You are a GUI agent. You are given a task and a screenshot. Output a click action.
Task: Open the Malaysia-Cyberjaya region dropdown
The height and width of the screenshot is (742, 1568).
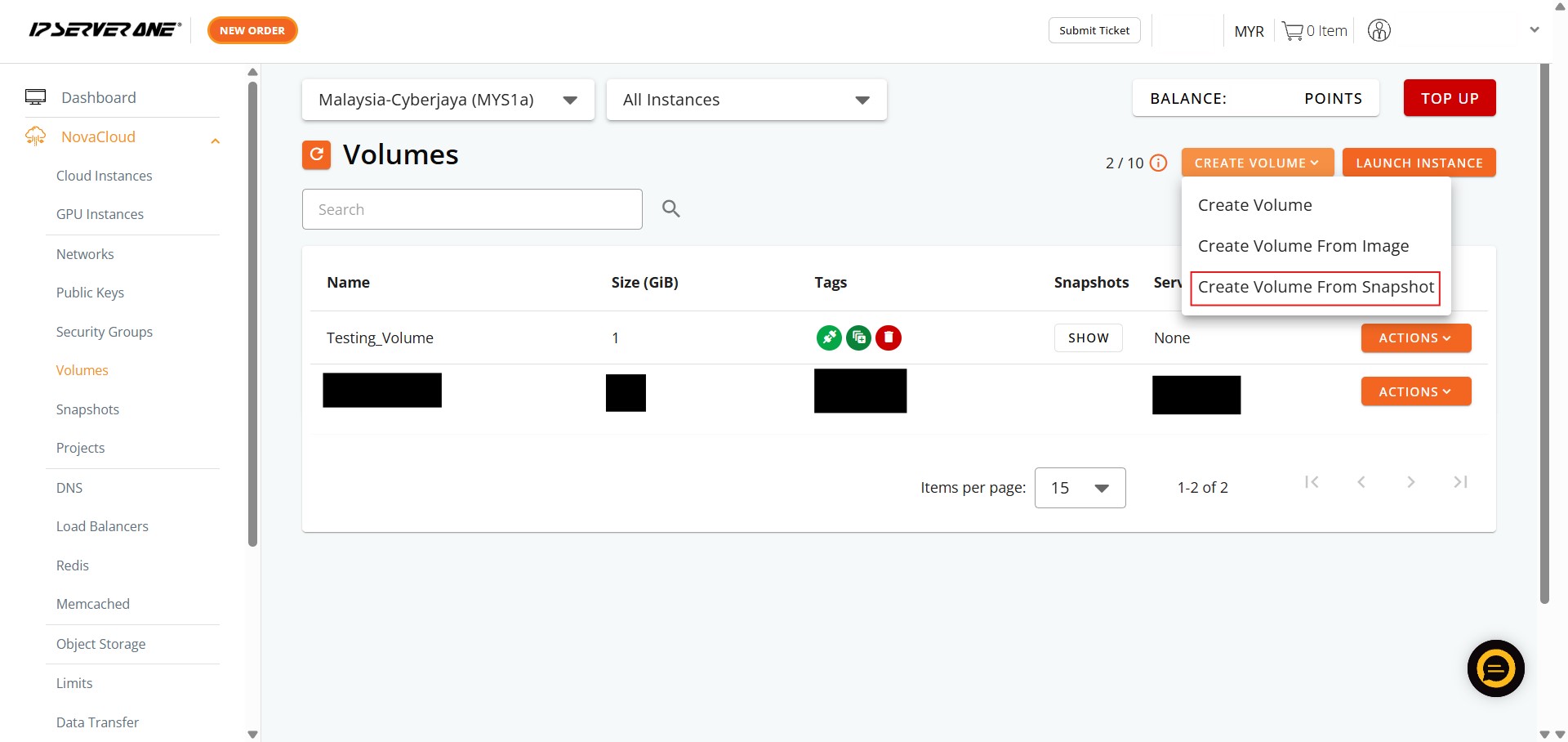448,100
